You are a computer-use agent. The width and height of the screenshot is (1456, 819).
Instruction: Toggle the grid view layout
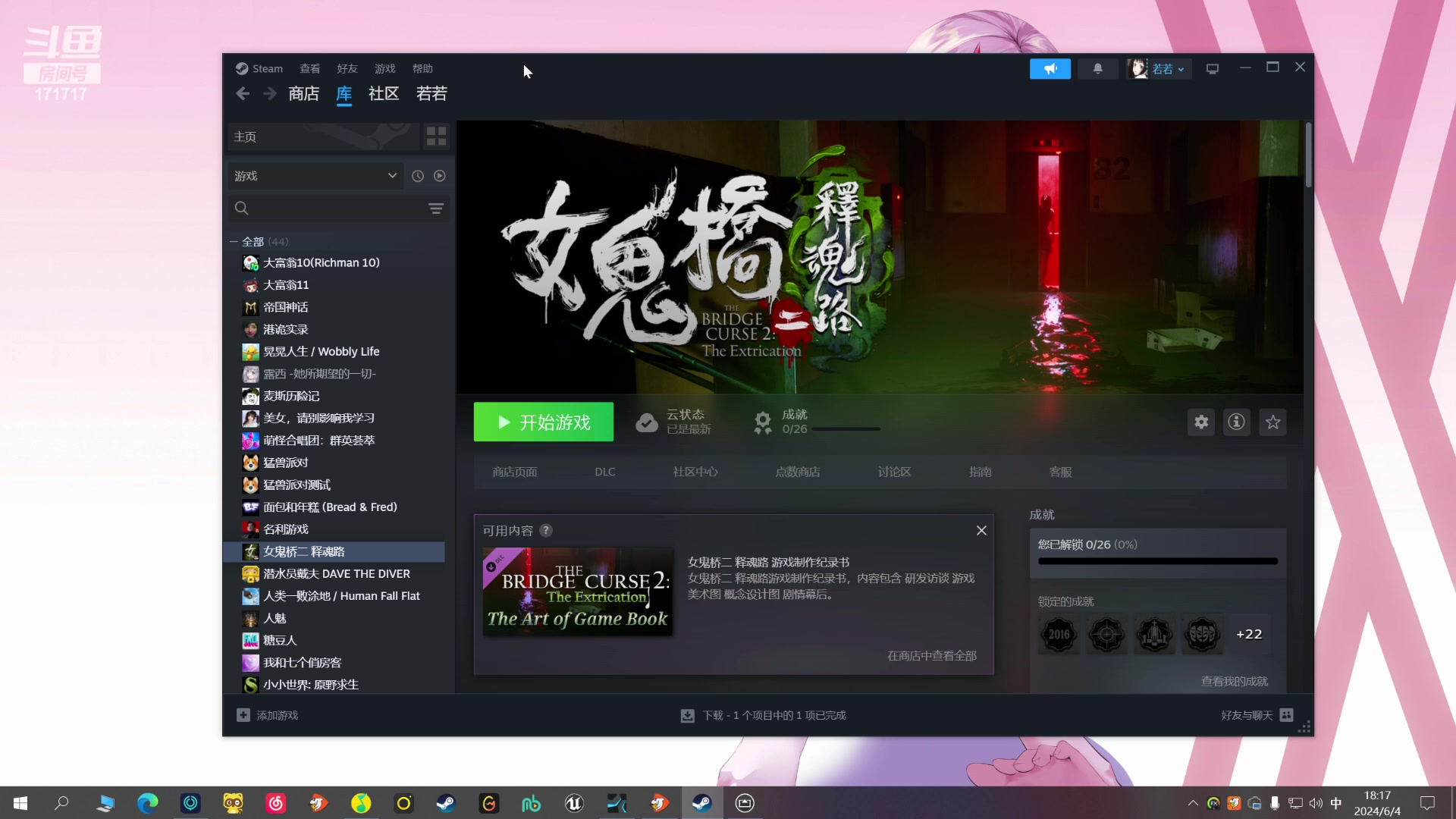435,136
